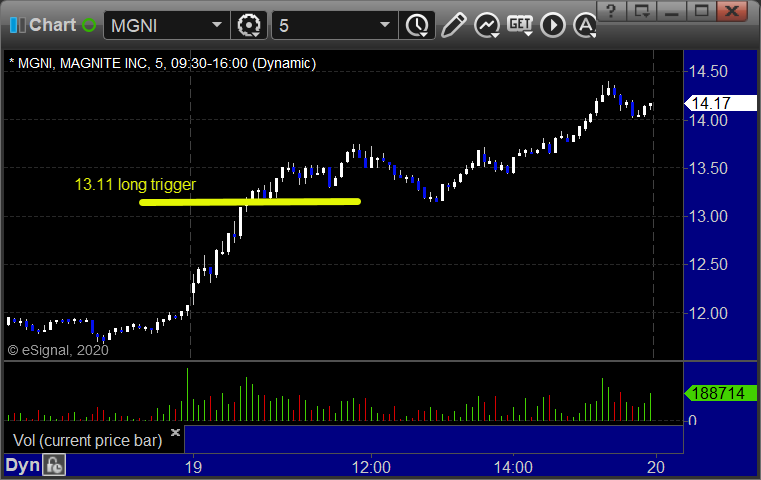Click the circled A alerts icon
Viewport: 761px width, 480px height.
pos(585,25)
